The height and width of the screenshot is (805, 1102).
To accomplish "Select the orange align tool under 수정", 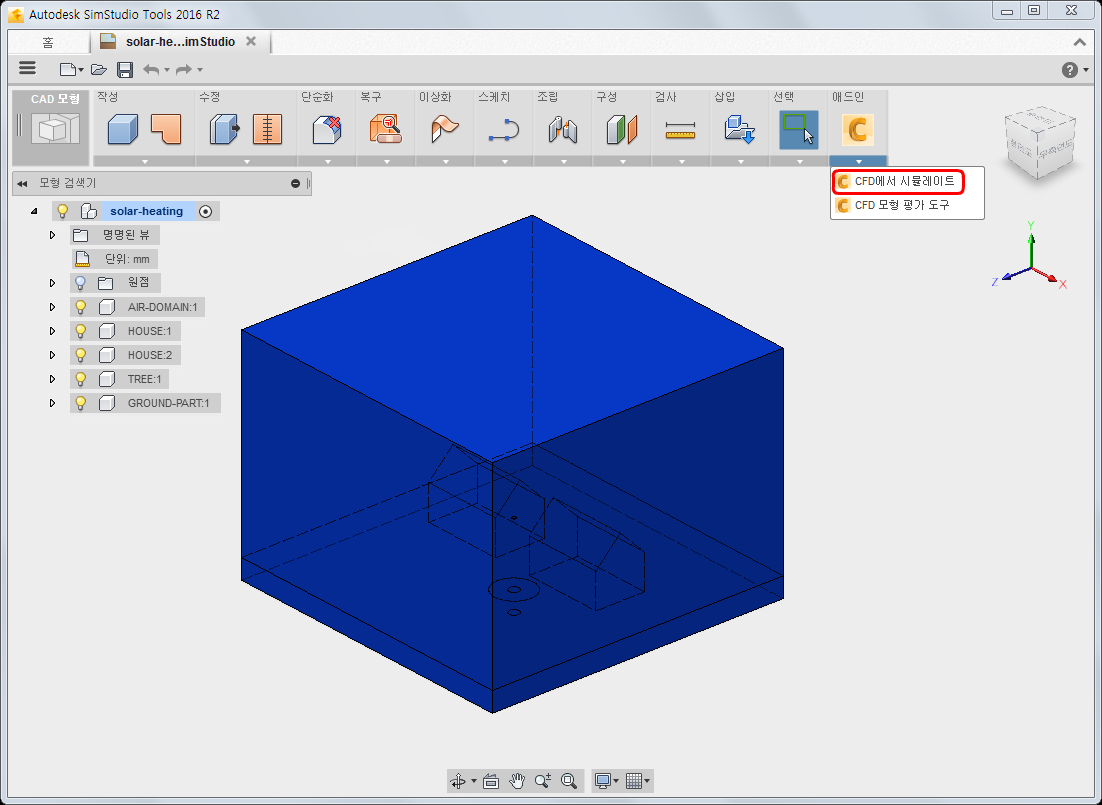I will (268, 130).
